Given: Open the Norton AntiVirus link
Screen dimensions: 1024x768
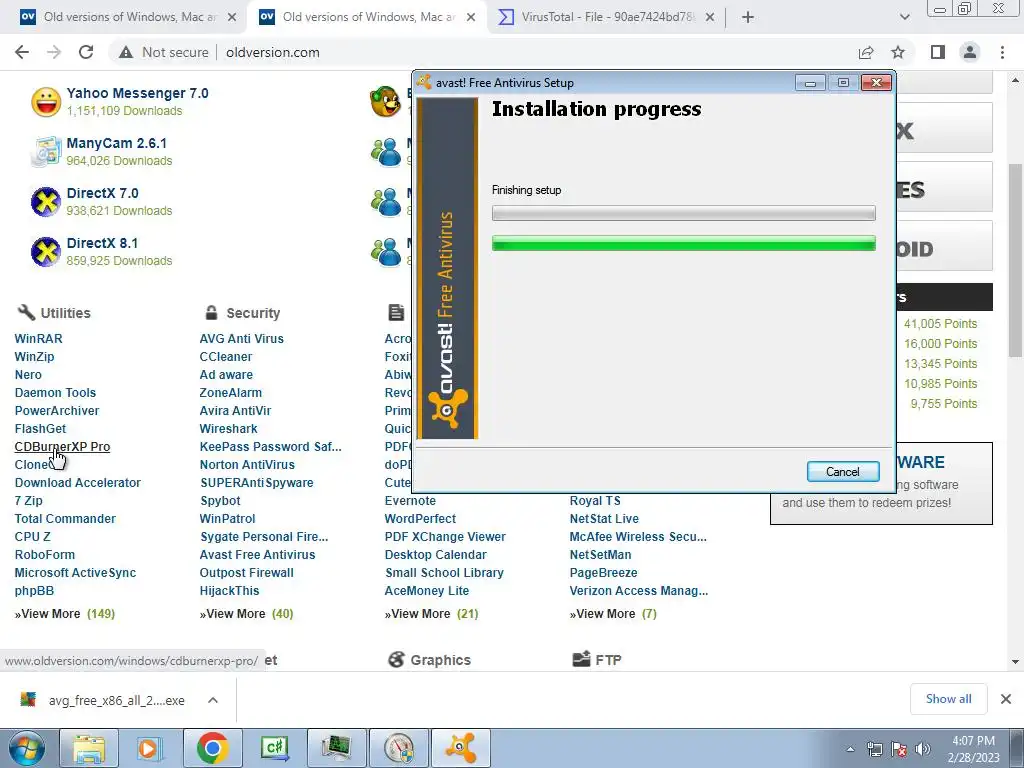Looking at the screenshot, I should (x=247, y=464).
